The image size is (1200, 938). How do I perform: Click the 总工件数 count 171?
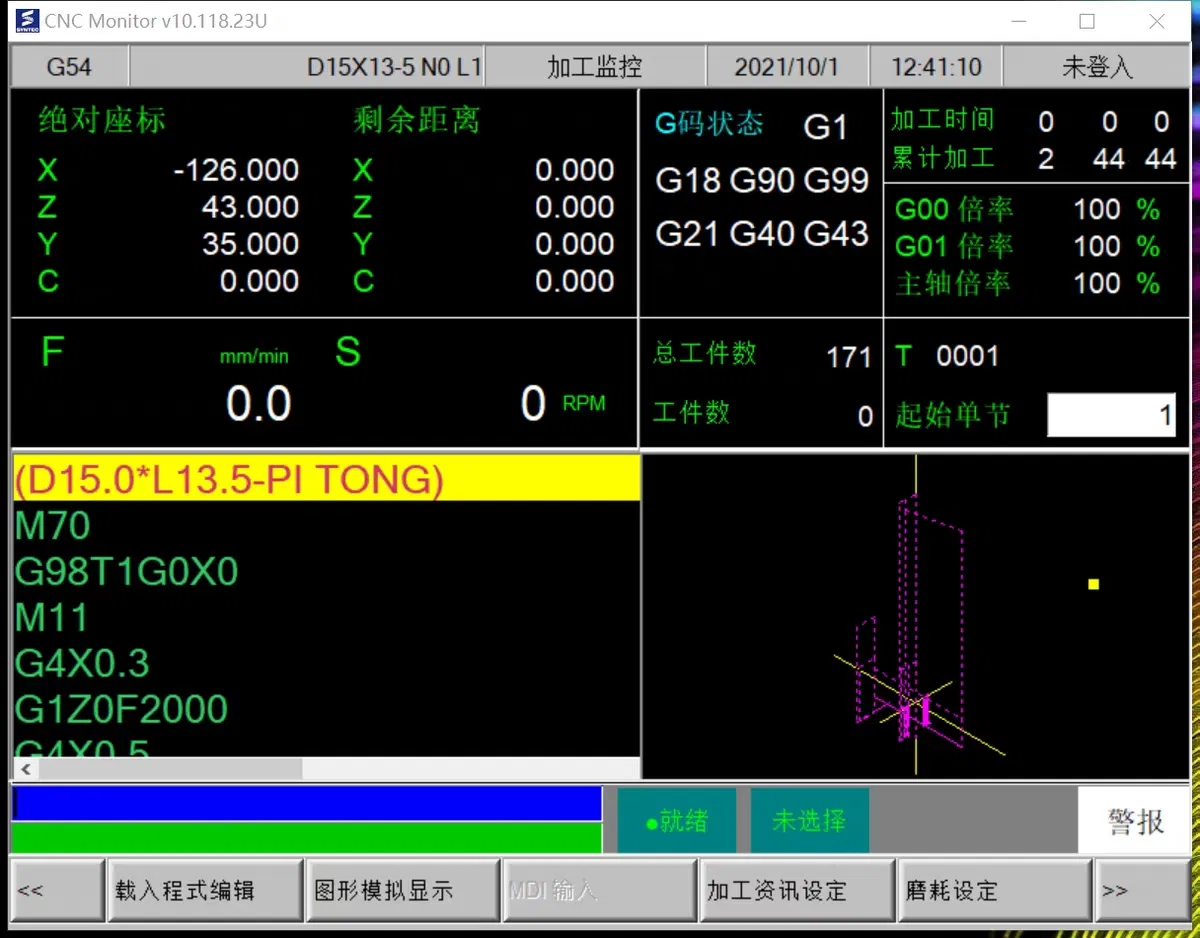849,357
